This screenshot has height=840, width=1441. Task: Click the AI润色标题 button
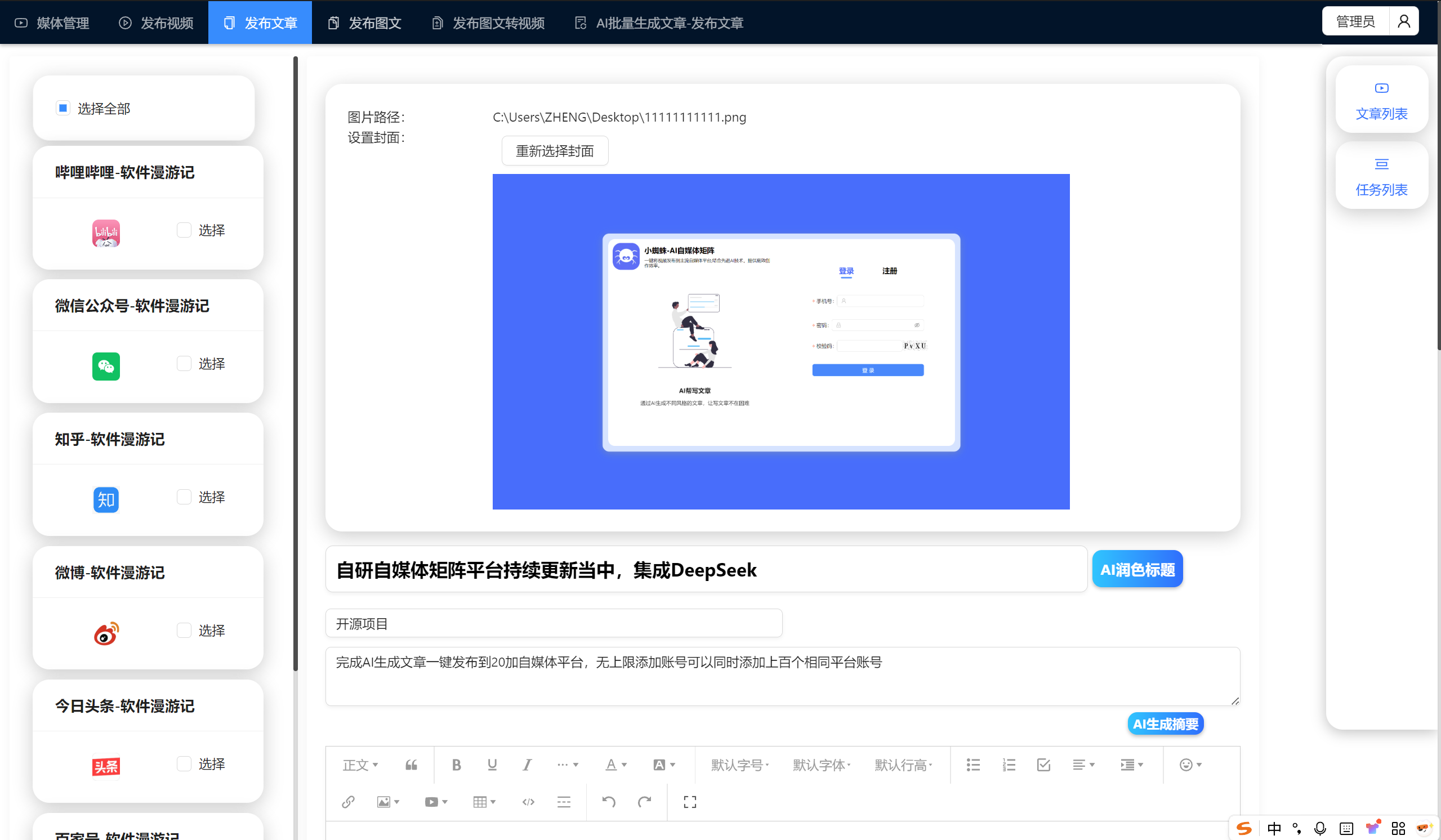pyautogui.click(x=1137, y=569)
